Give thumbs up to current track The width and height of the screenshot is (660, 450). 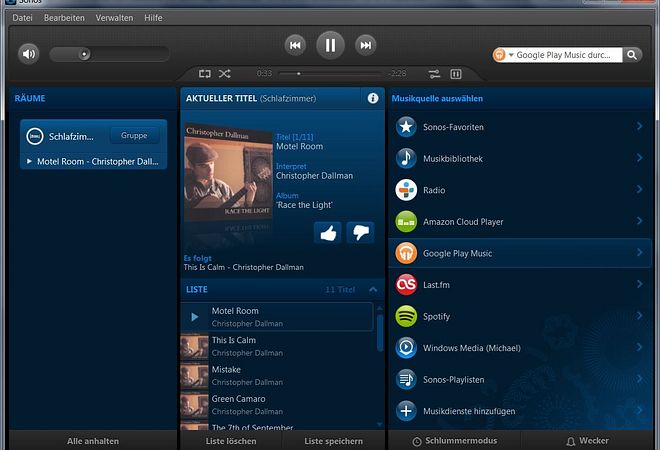pos(328,232)
